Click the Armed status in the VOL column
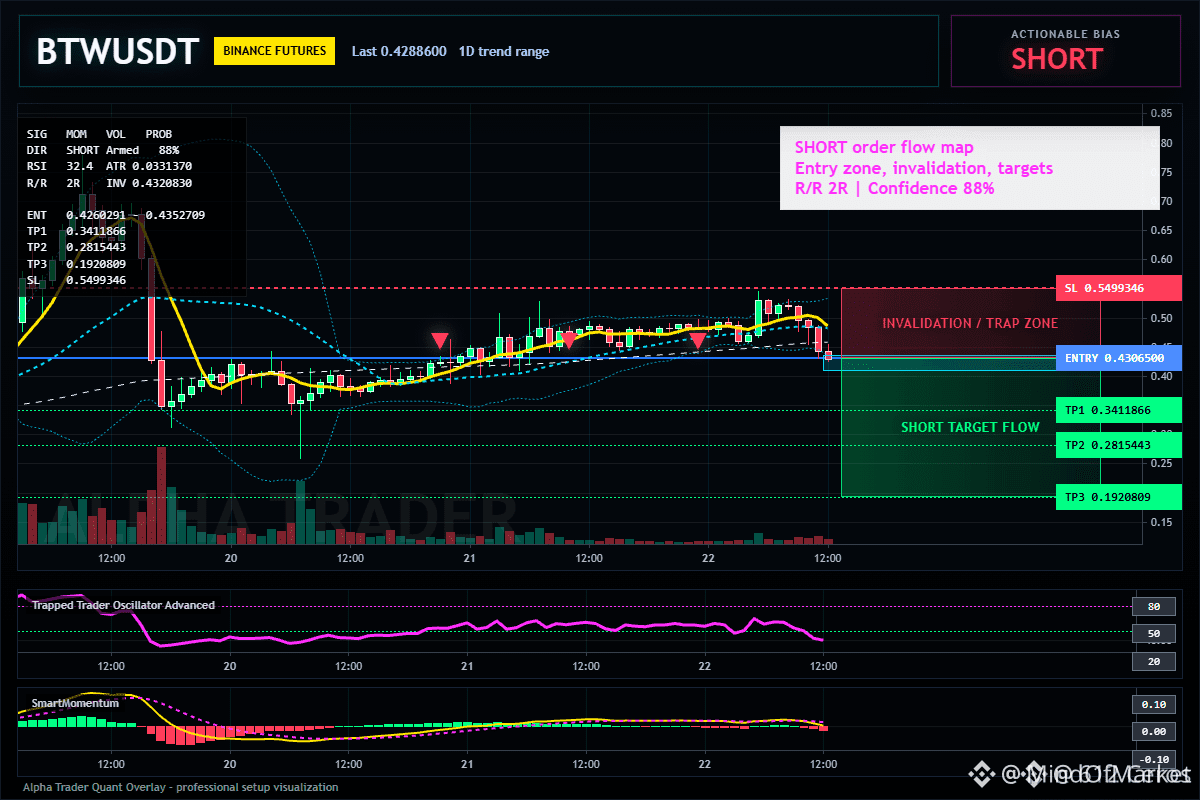This screenshot has width=1200, height=800. point(122,149)
